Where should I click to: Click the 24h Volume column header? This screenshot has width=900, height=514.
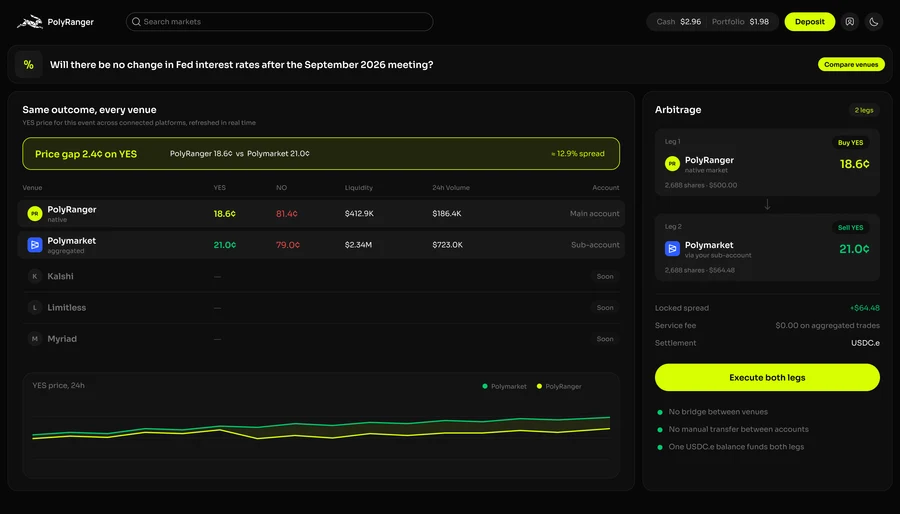point(451,188)
